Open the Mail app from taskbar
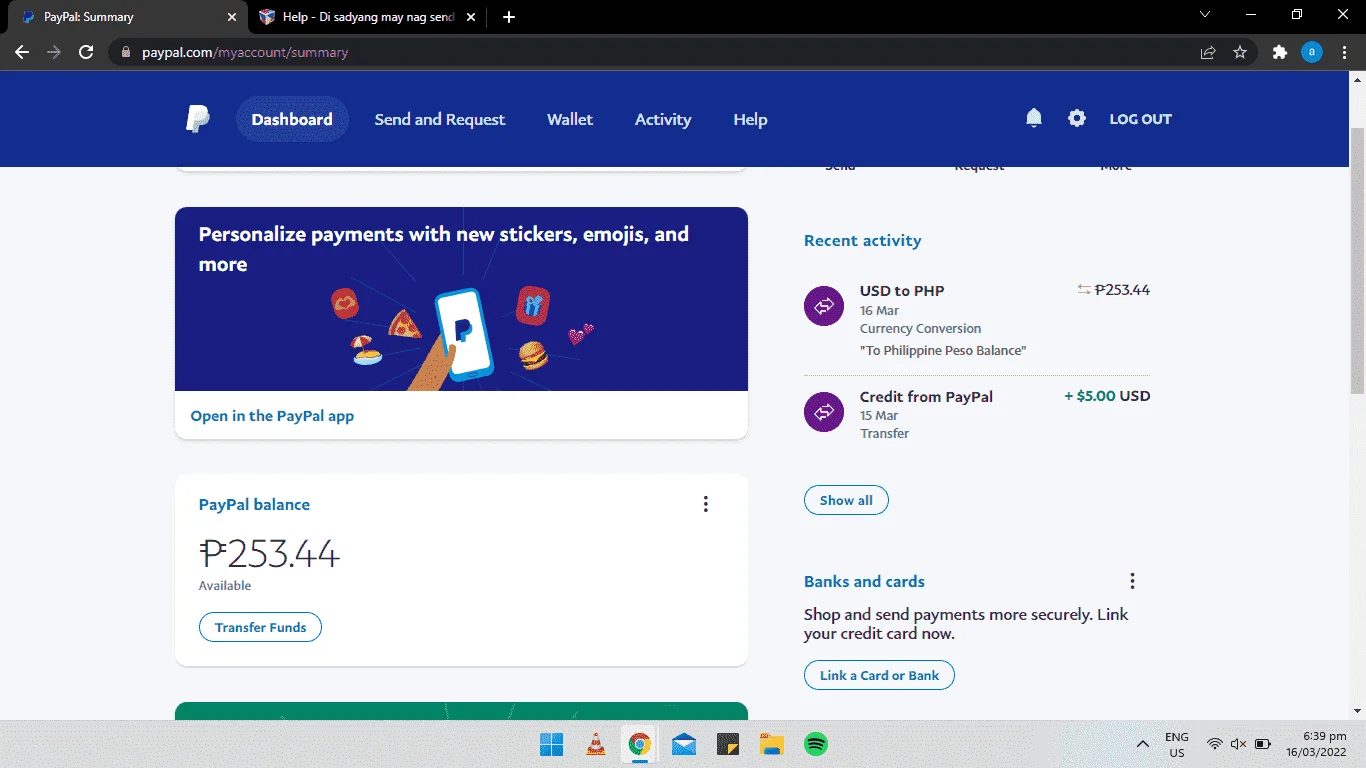The width and height of the screenshot is (1366, 768). pyautogui.click(x=684, y=744)
